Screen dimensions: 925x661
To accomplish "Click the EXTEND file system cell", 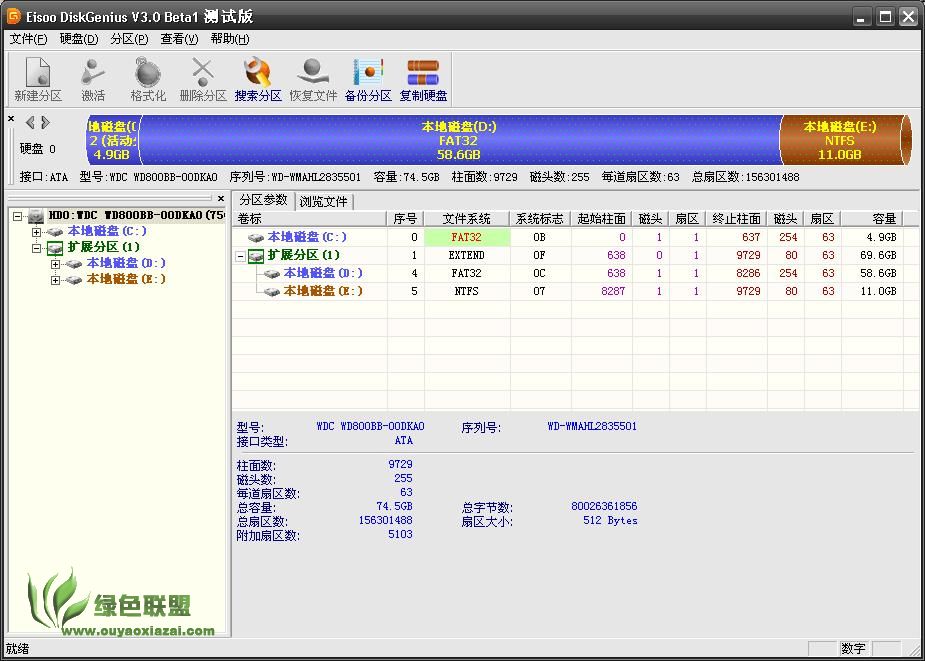I will point(467,256).
